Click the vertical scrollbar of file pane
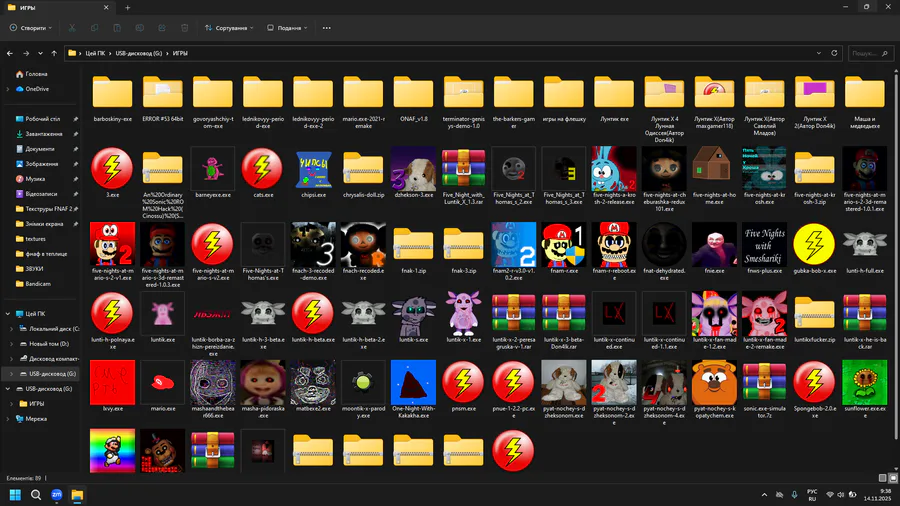Screen dimensions: 900x506 point(896,255)
